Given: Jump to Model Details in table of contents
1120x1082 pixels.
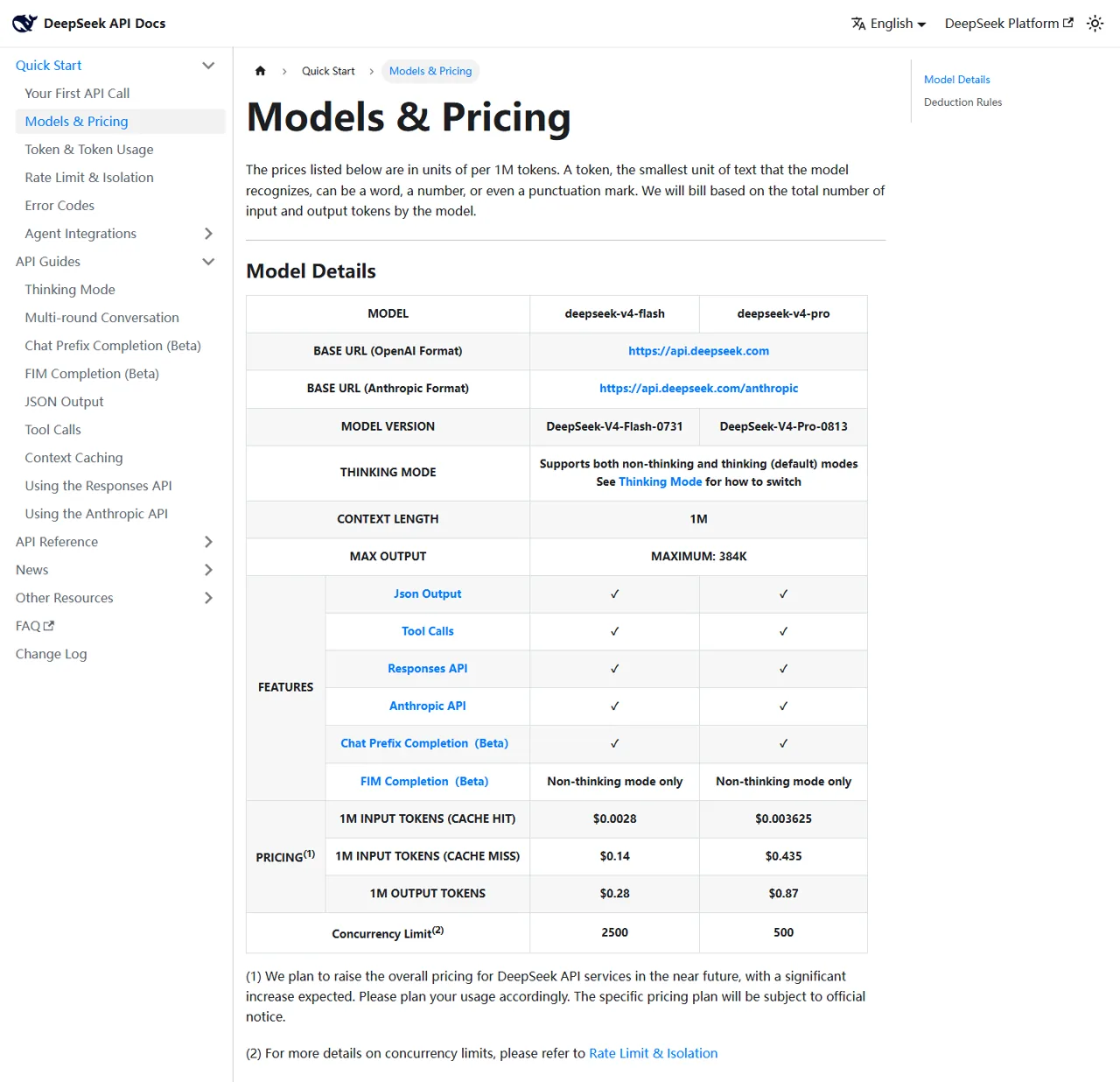Looking at the screenshot, I should pyautogui.click(x=956, y=80).
